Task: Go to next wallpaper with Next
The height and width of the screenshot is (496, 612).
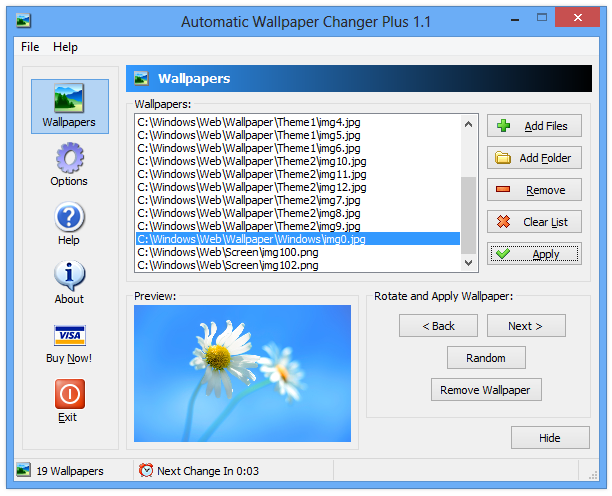Action: click(x=526, y=325)
